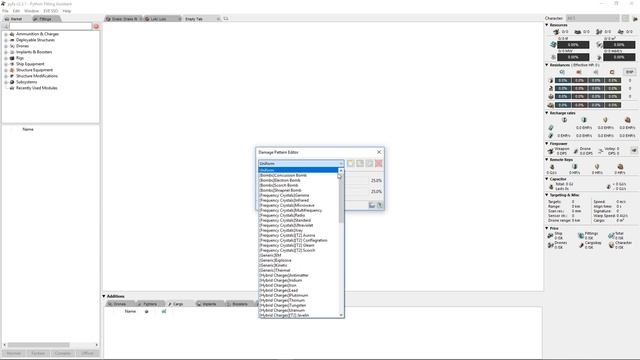Click the import-from-clipboard icon in Damage Pattern Editor
The width and height of the screenshot is (640, 360).
pos(372,205)
